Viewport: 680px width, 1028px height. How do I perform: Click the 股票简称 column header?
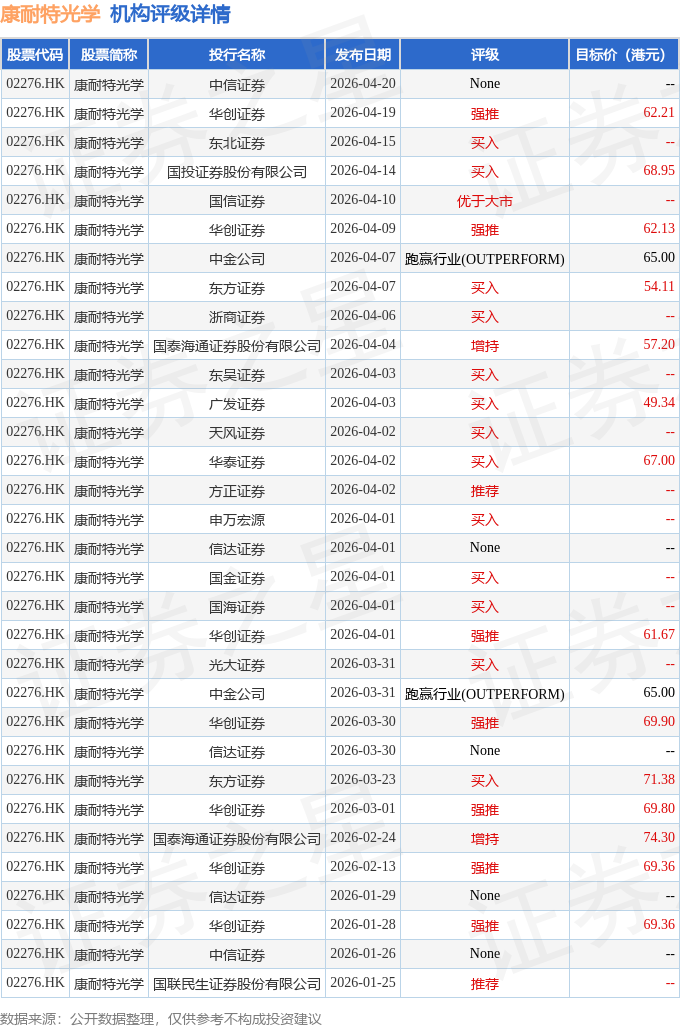109,54
